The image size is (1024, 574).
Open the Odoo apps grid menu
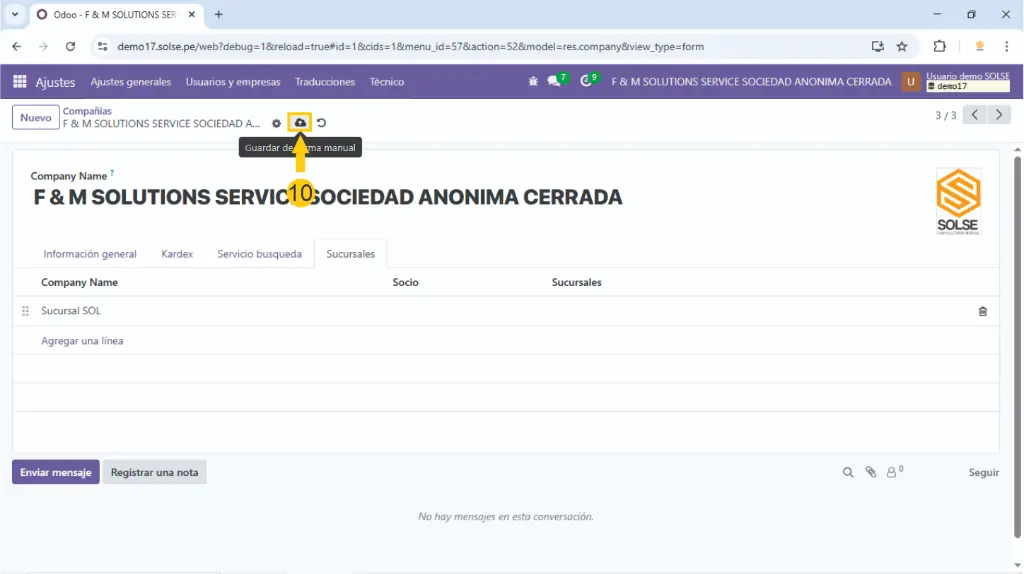point(20,82)
